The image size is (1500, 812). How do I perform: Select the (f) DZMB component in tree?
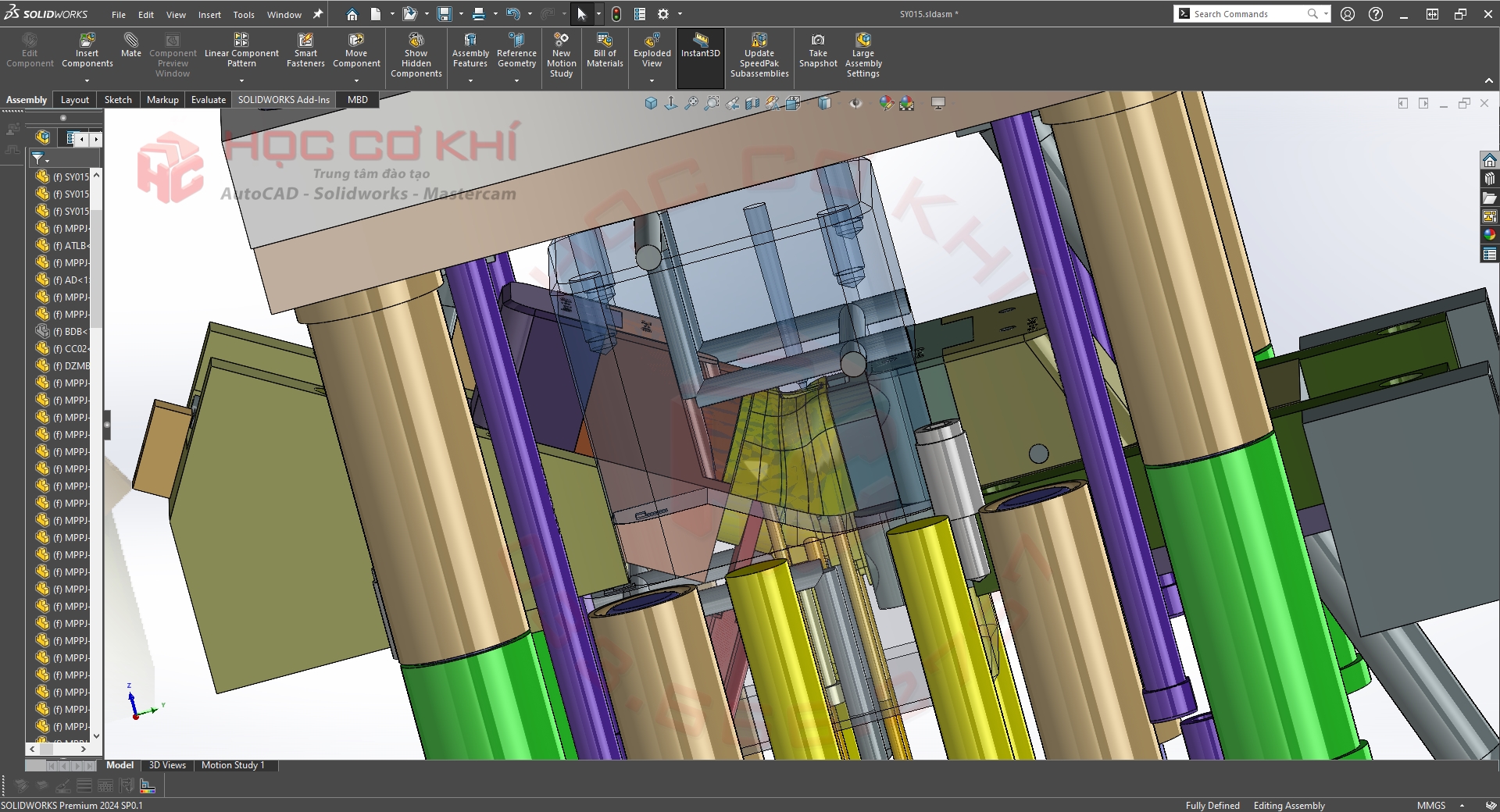coord(62,366)
